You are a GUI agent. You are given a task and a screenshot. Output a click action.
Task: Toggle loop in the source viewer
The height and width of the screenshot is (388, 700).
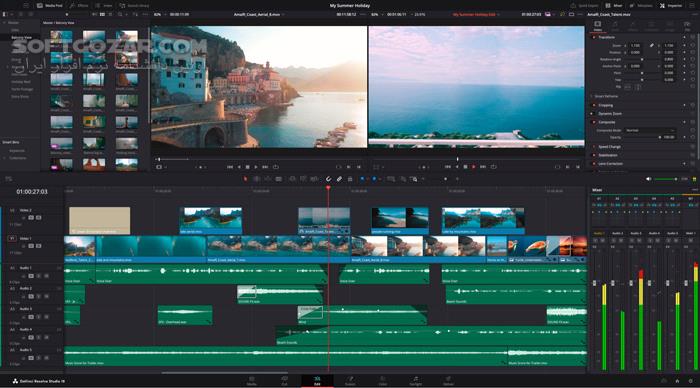click(x=276, y=167)
